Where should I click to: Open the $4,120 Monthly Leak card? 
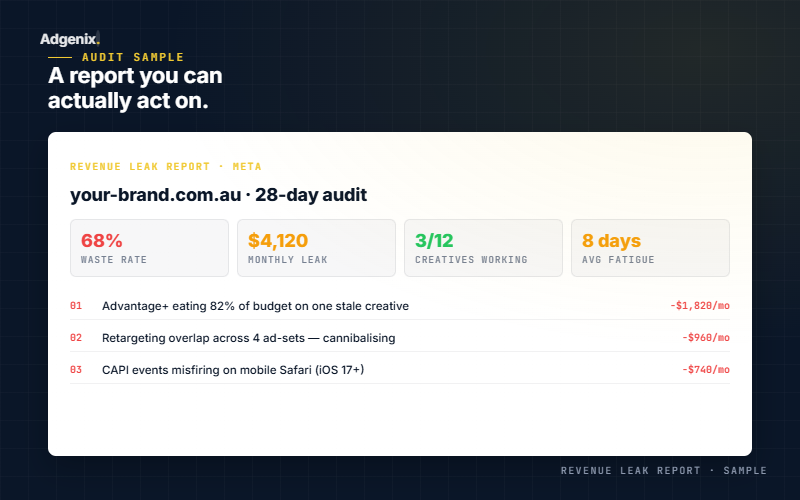click(x=316, y=248)
